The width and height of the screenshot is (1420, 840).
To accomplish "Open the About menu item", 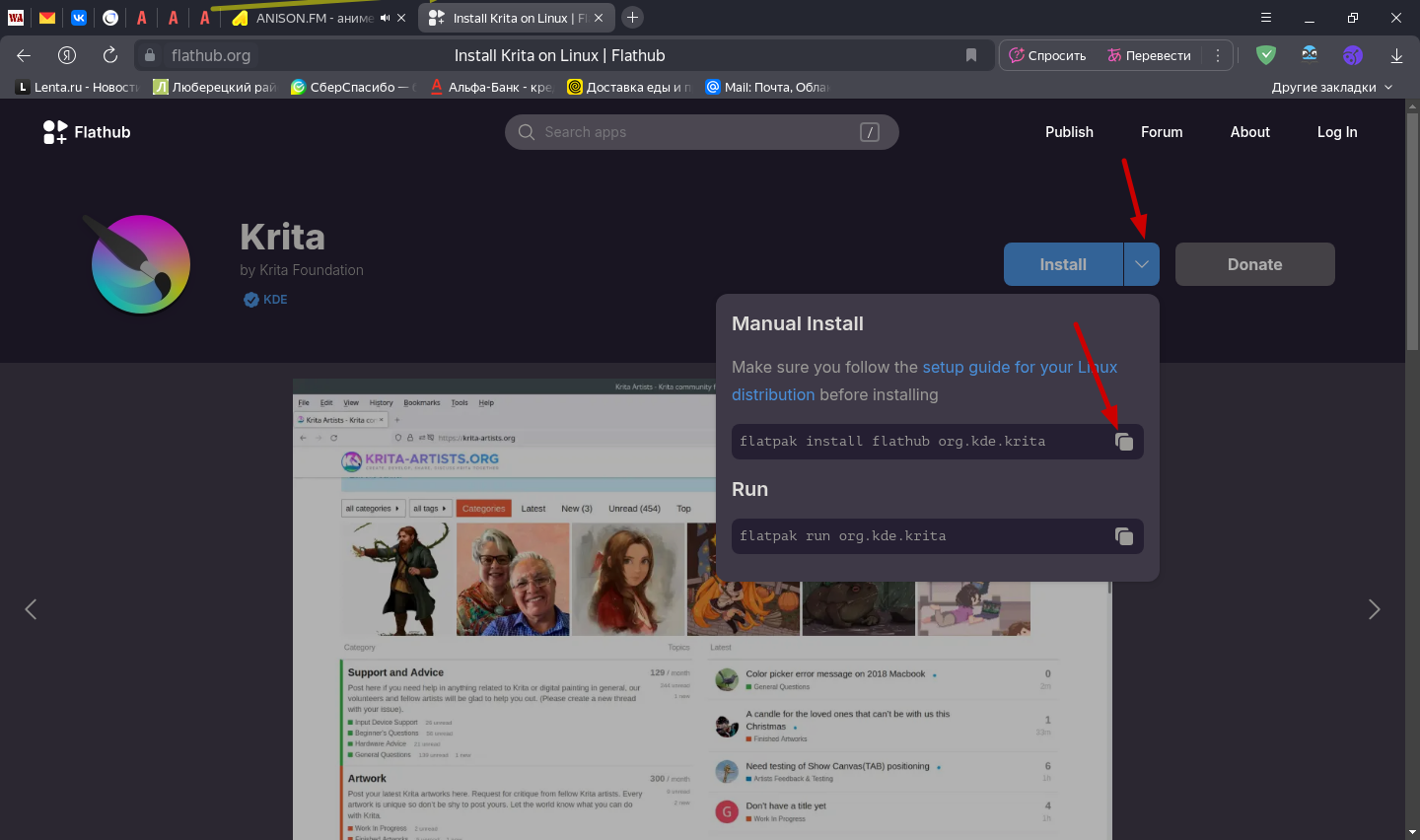I will tap(1249, 132).
